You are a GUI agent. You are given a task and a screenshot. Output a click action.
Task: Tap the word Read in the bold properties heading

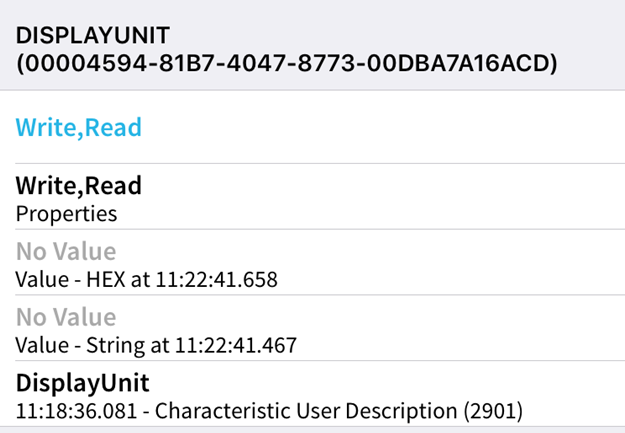[x=113, y=185]
